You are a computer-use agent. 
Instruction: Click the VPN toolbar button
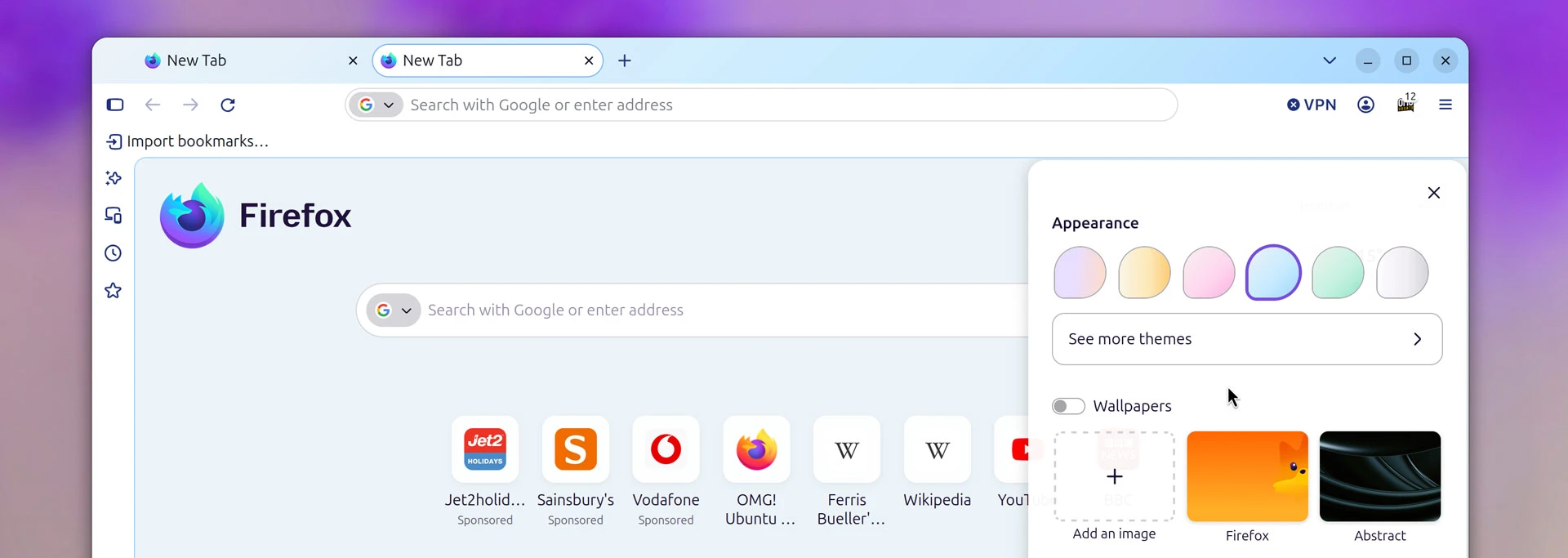(x=1312, y=105)
